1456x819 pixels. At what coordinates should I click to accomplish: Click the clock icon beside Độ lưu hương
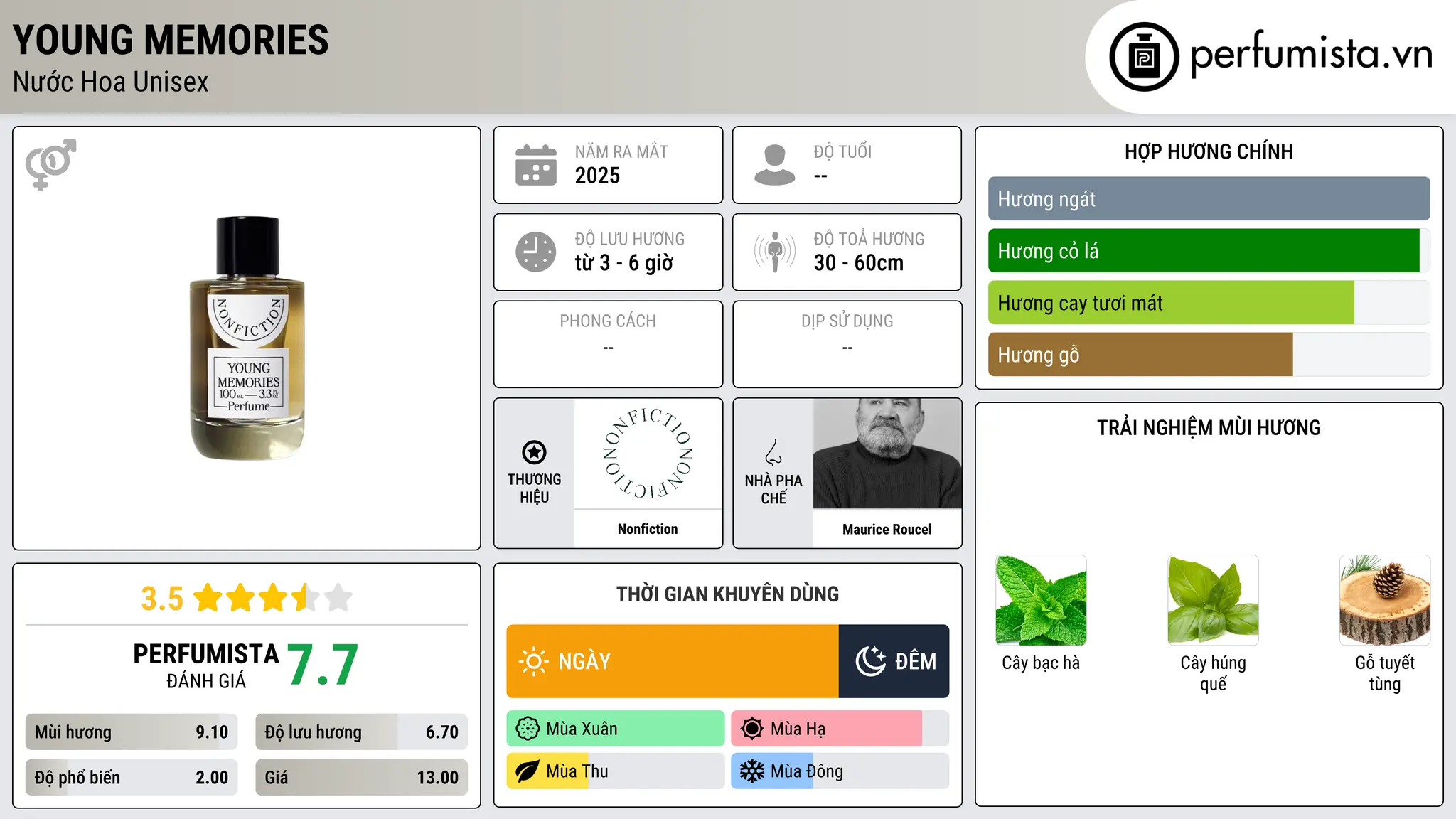[536, 252]
